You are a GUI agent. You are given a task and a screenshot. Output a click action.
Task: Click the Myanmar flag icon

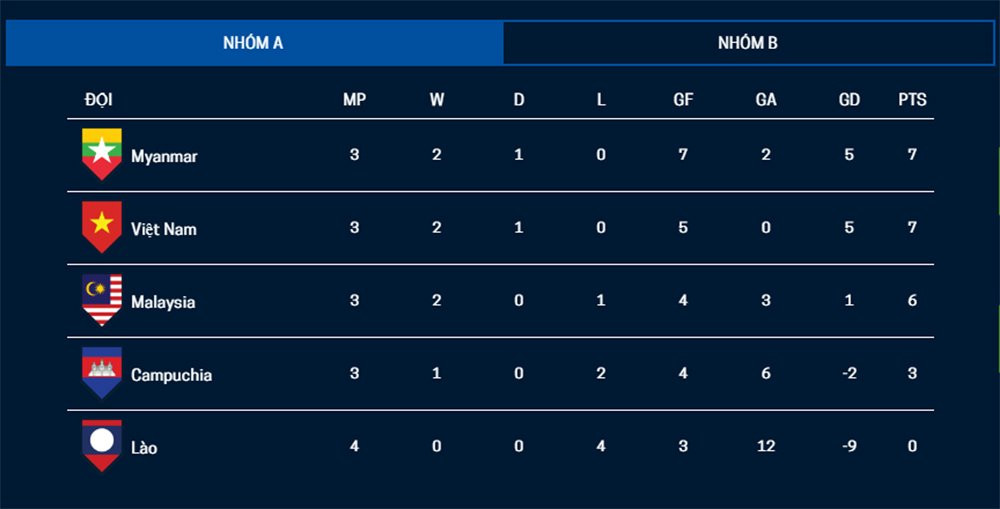101,154
